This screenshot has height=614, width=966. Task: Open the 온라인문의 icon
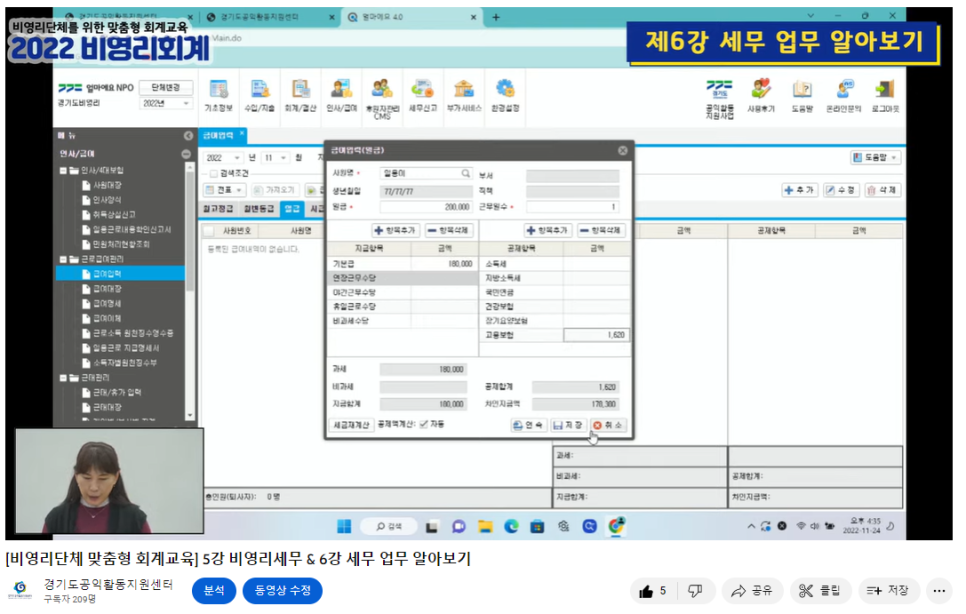[x=843, y=95]
